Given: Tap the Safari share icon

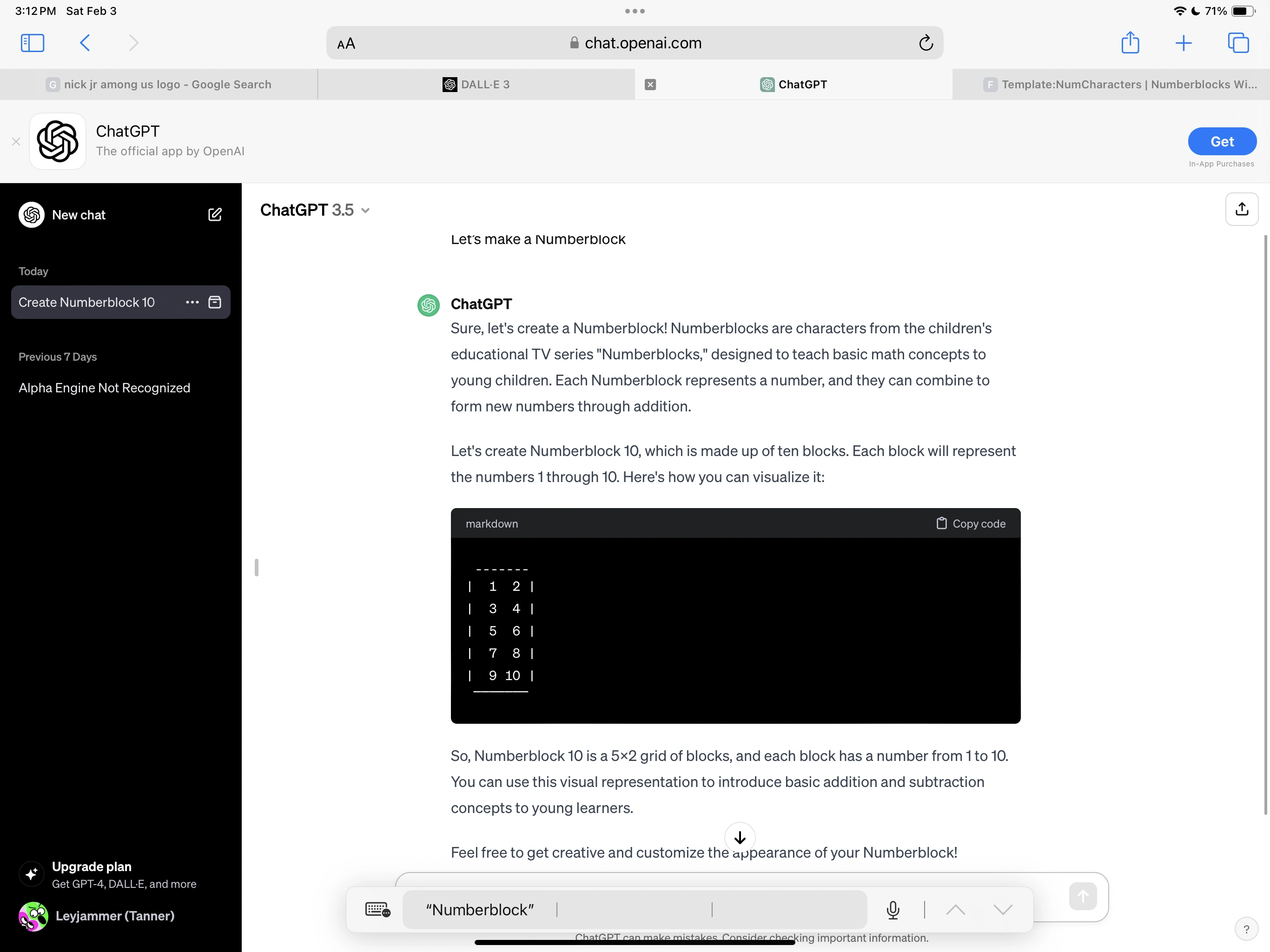Looking at the screenshot, I should (x=1130, y=43).
